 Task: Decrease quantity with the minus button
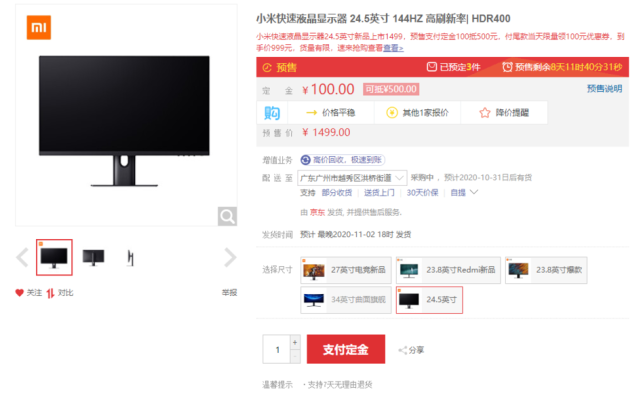click(295, 357)
